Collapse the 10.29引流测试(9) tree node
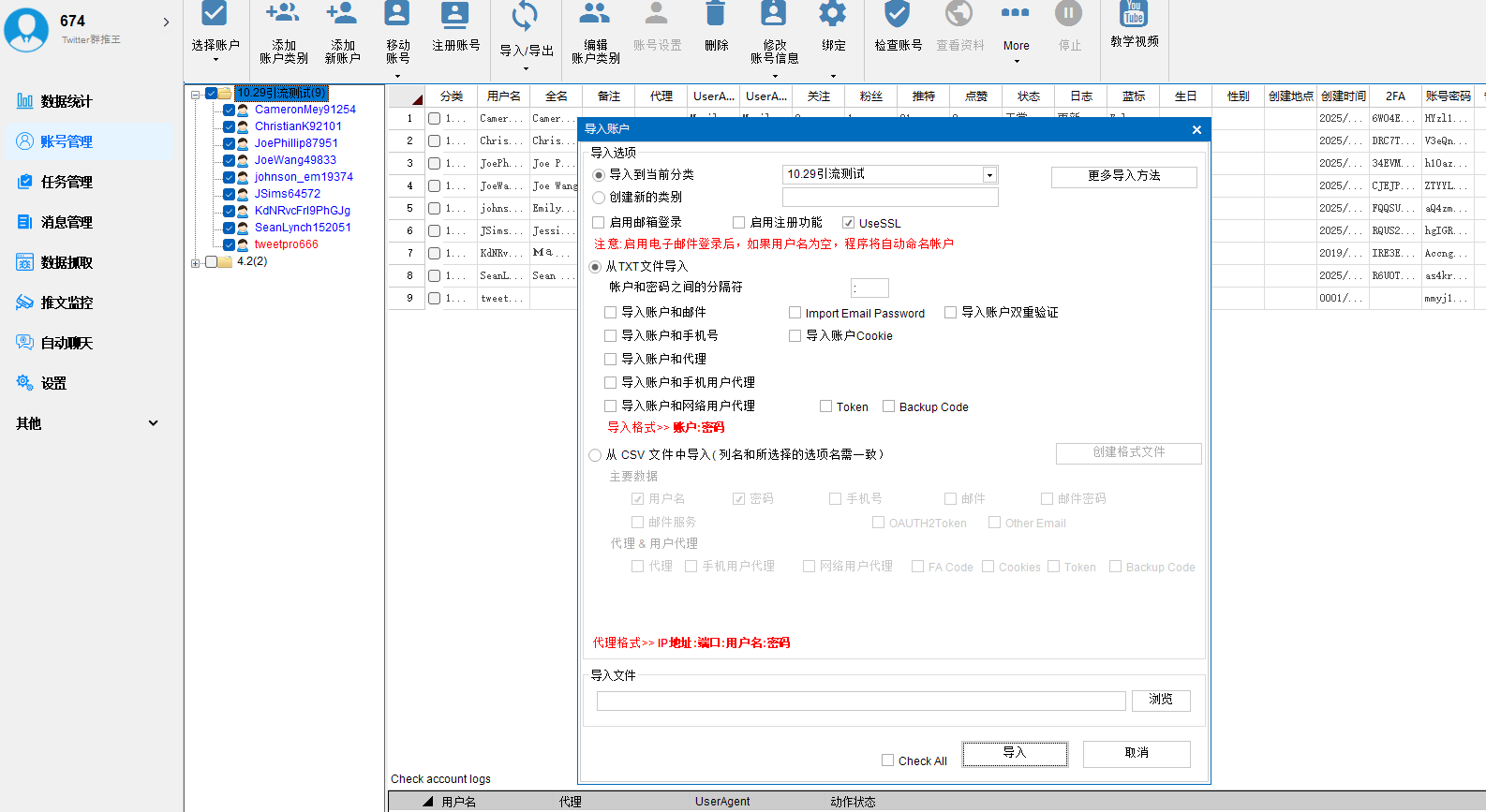Screen dimensions: 1486x812 (195, 94)
